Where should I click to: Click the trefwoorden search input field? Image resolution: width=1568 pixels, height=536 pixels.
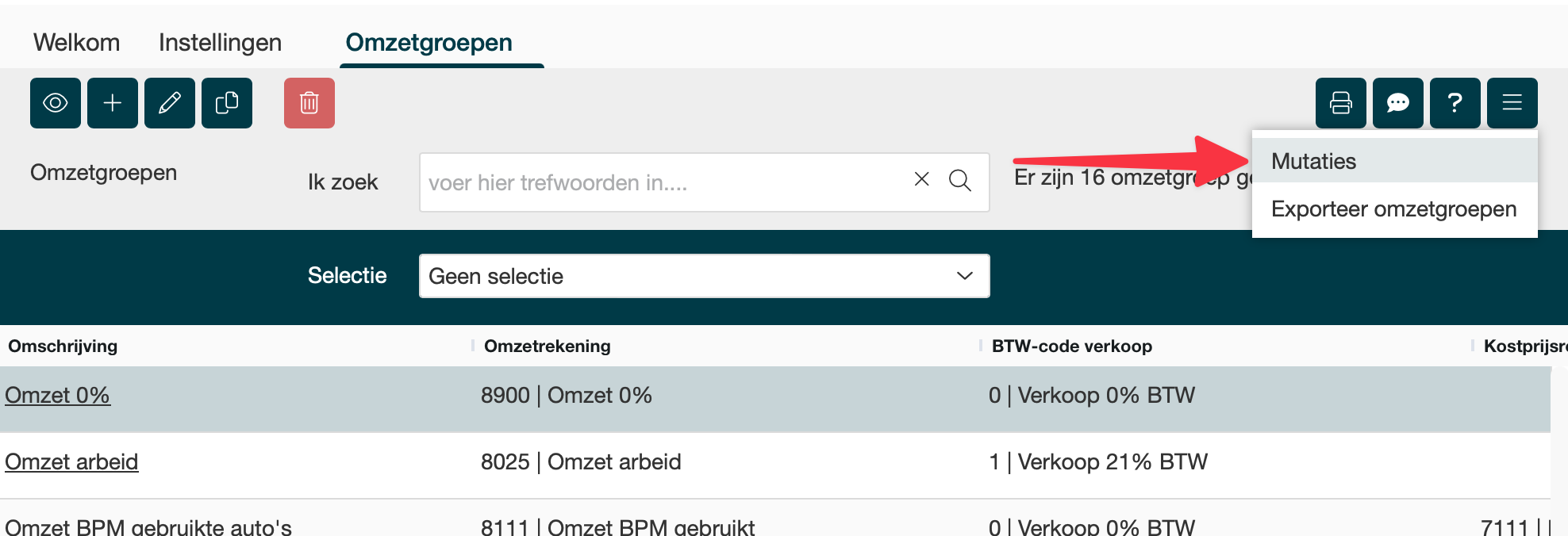click(x=663, y=182)
